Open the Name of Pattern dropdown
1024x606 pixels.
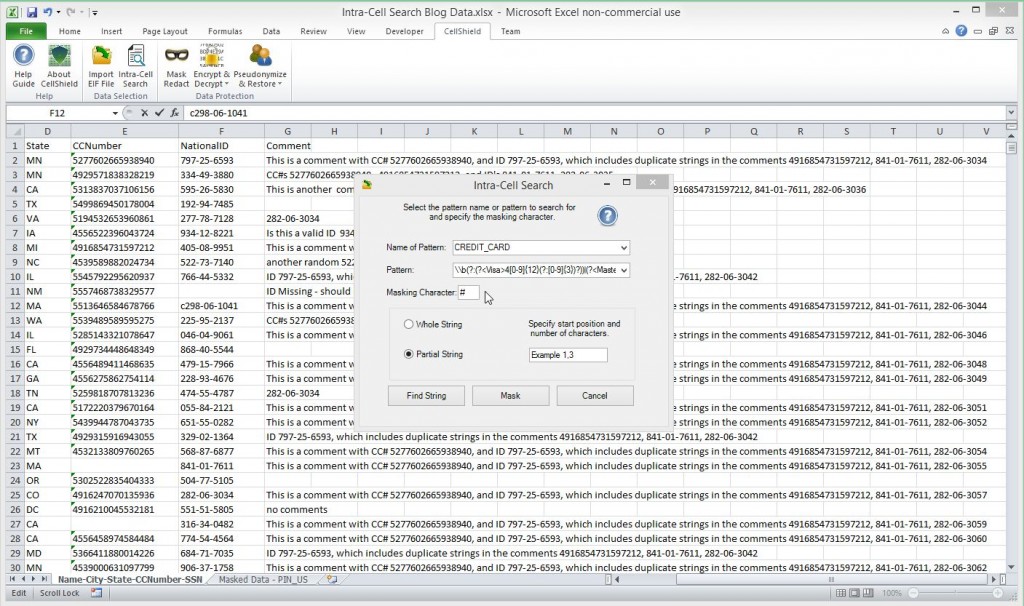click(x=624, y=248)
